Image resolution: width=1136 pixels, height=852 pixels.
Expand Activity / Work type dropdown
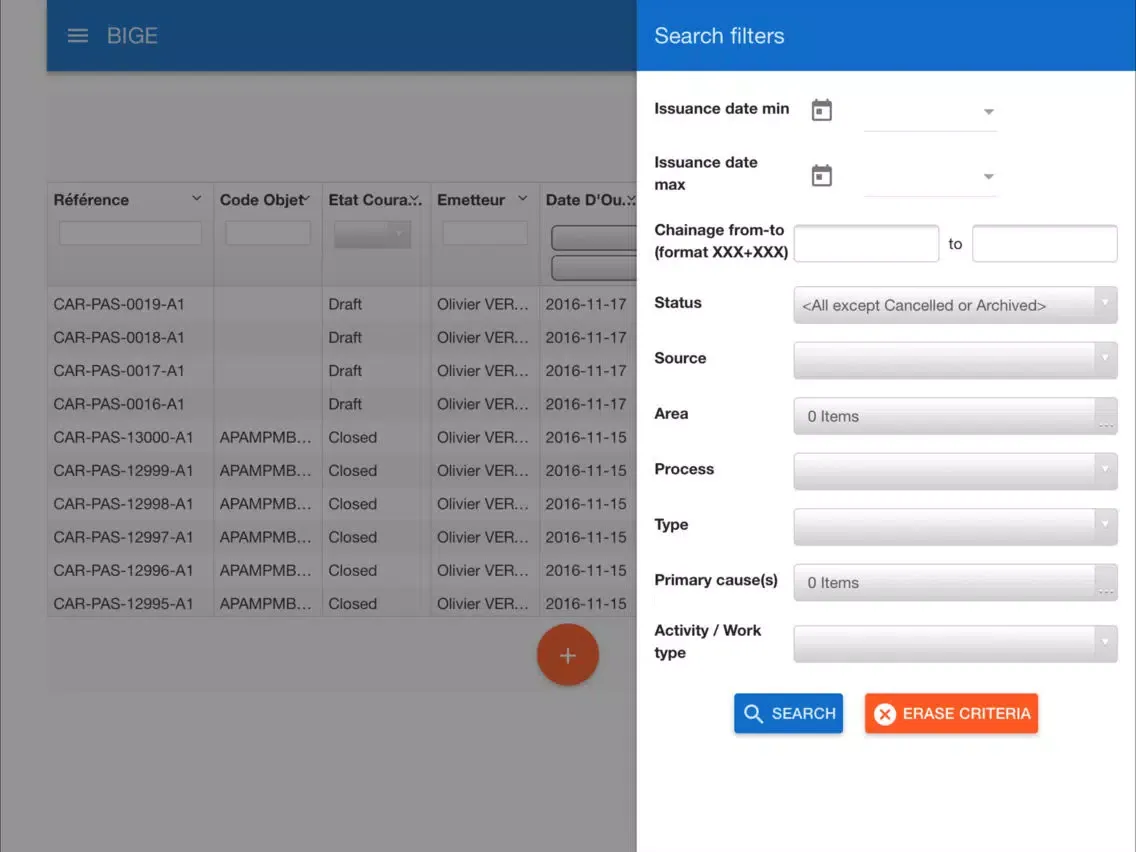coord(954,643)
